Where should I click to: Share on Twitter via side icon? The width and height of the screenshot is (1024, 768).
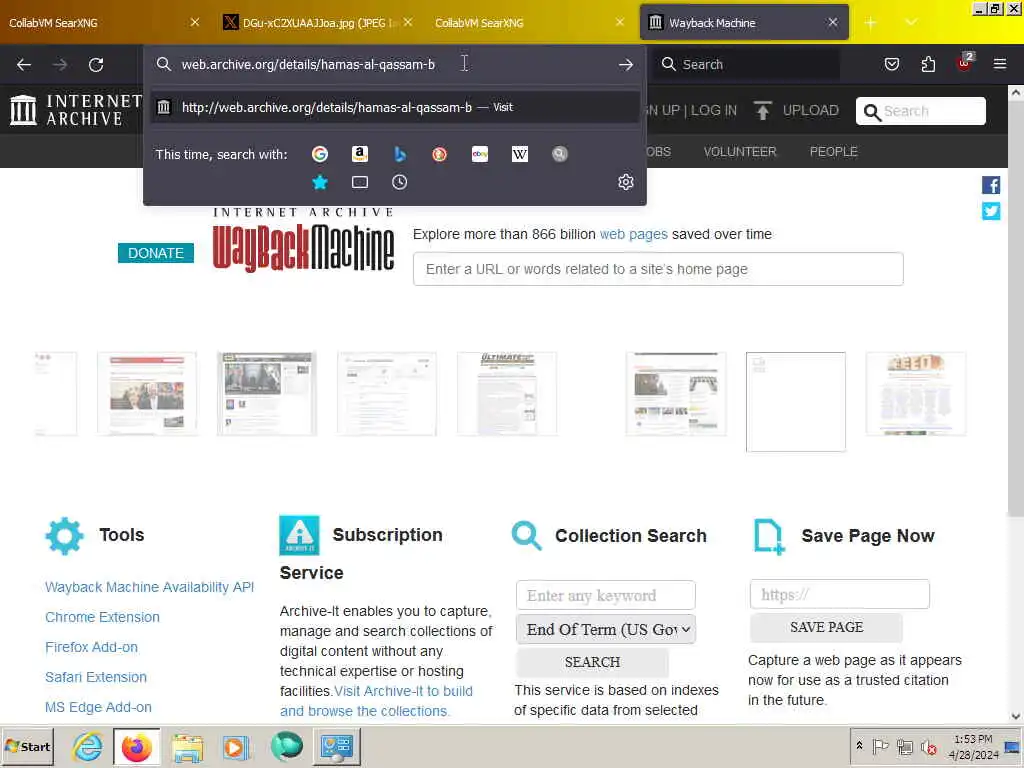click(x=991, y=211)
